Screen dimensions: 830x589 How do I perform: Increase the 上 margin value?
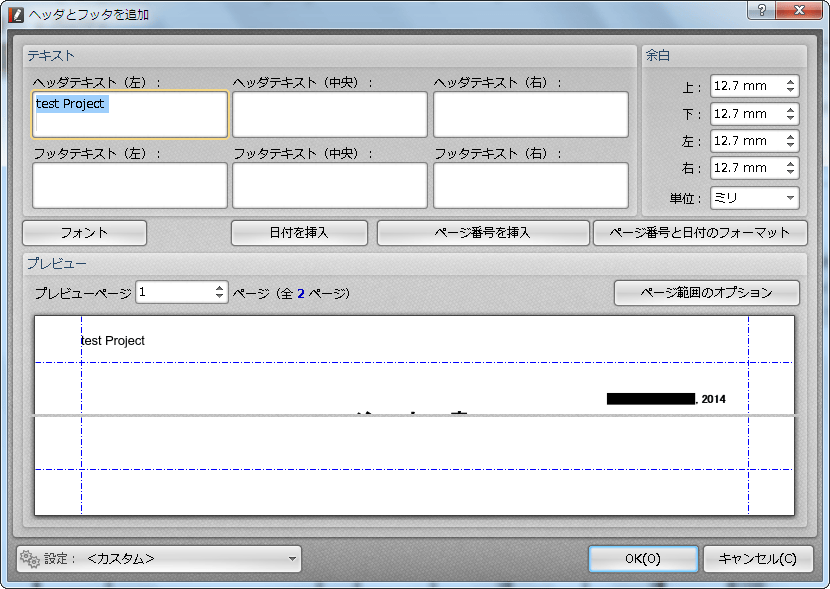tap(790, 82)
